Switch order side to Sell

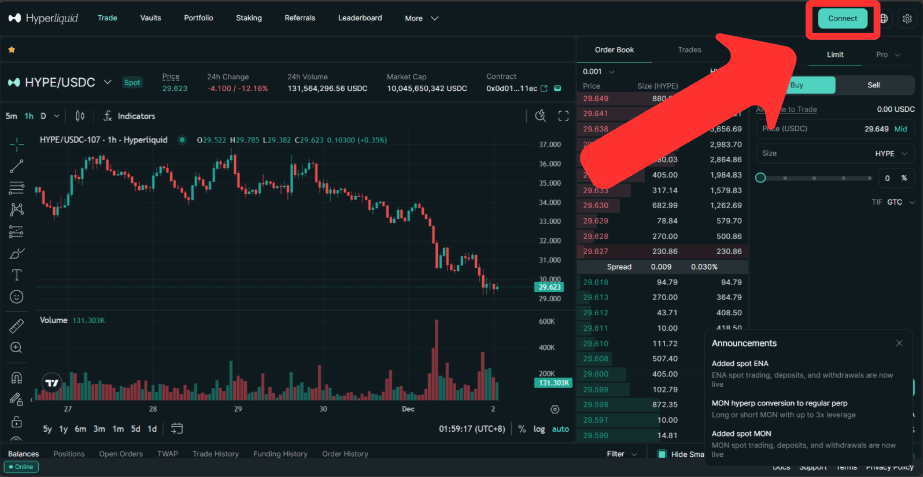point(873,86)
